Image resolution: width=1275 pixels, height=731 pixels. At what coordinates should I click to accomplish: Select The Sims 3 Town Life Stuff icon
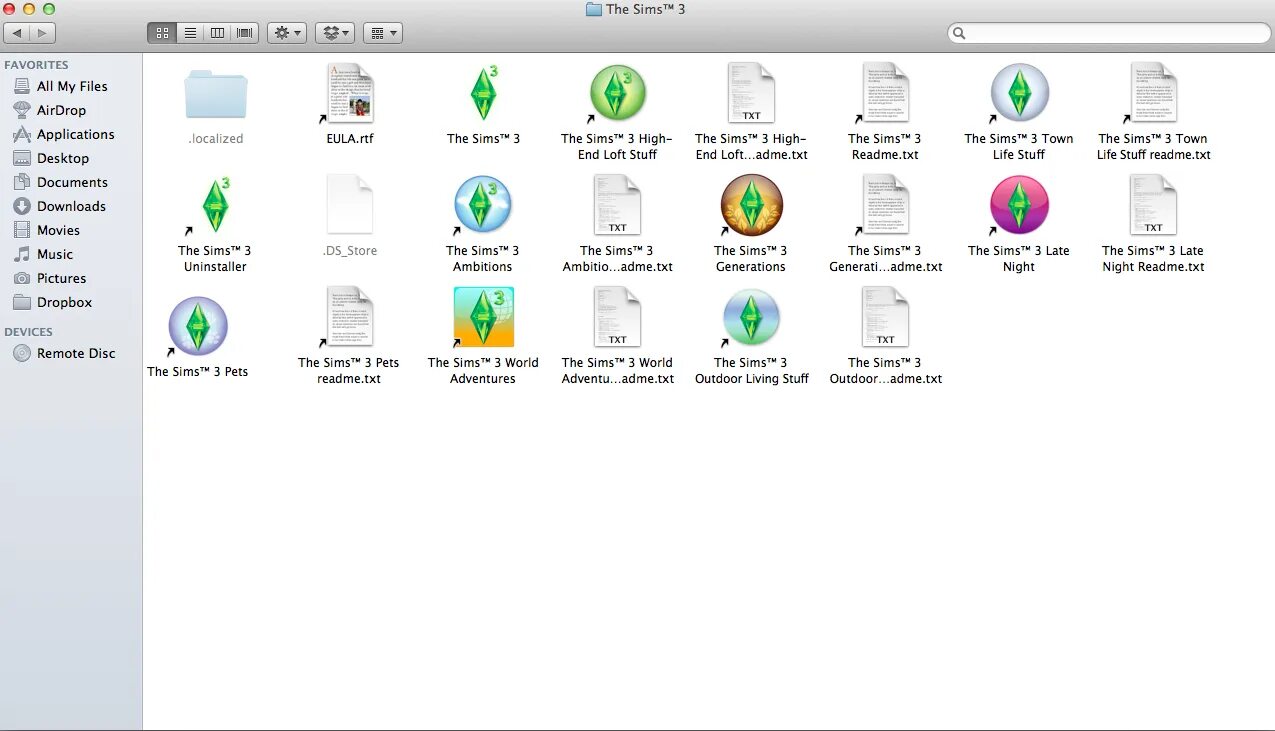(1018, 93)
